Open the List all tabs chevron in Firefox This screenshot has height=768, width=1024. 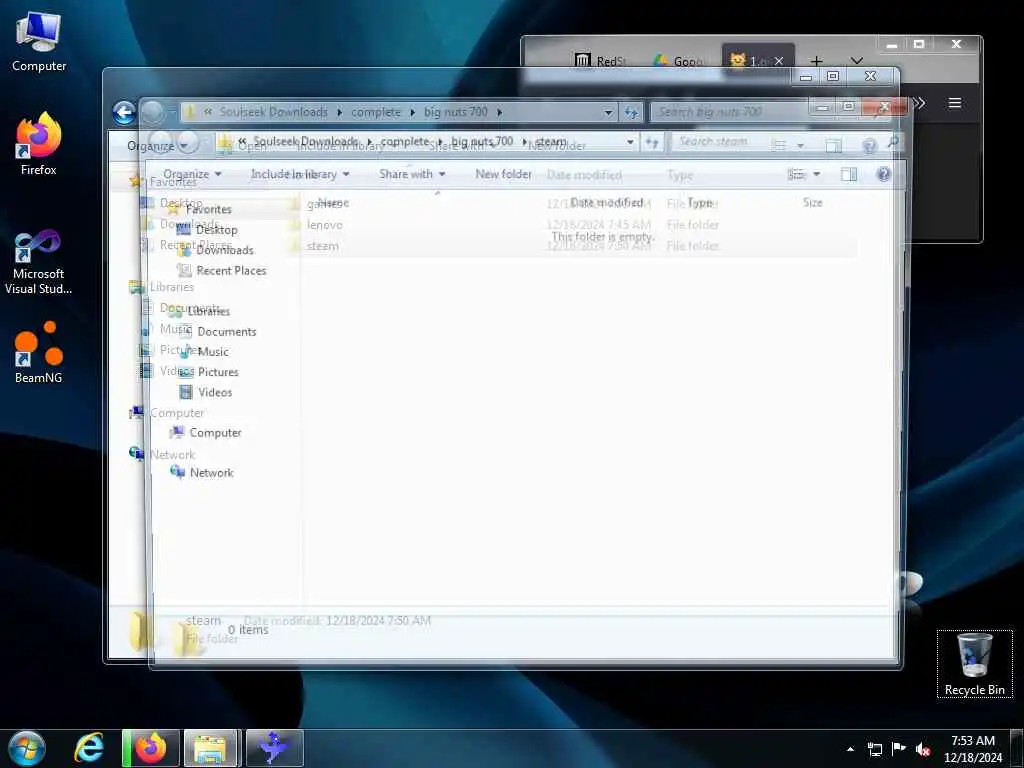(x=857, y=61)
